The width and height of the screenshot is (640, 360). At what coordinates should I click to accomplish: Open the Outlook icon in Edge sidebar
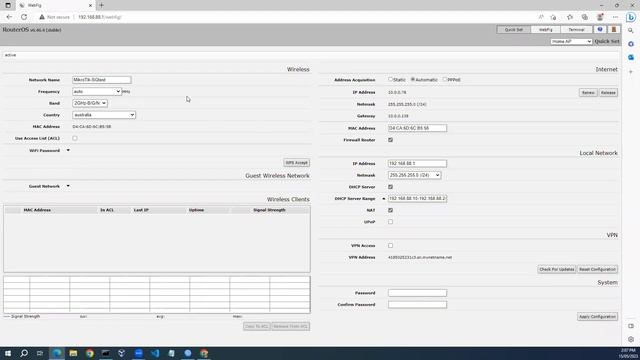click(631, 58)
